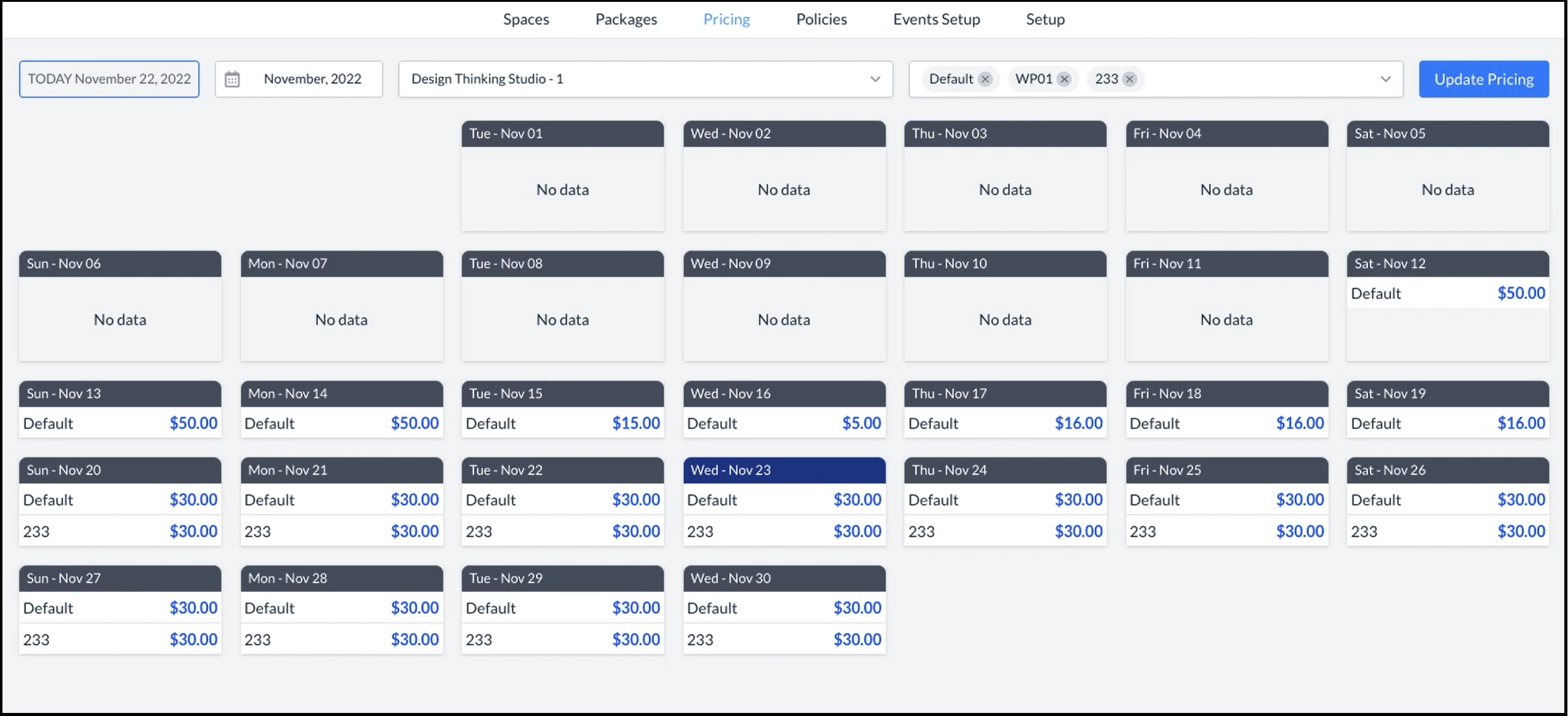
Task: Open the Packages tab
Action: tap(626, 19)
